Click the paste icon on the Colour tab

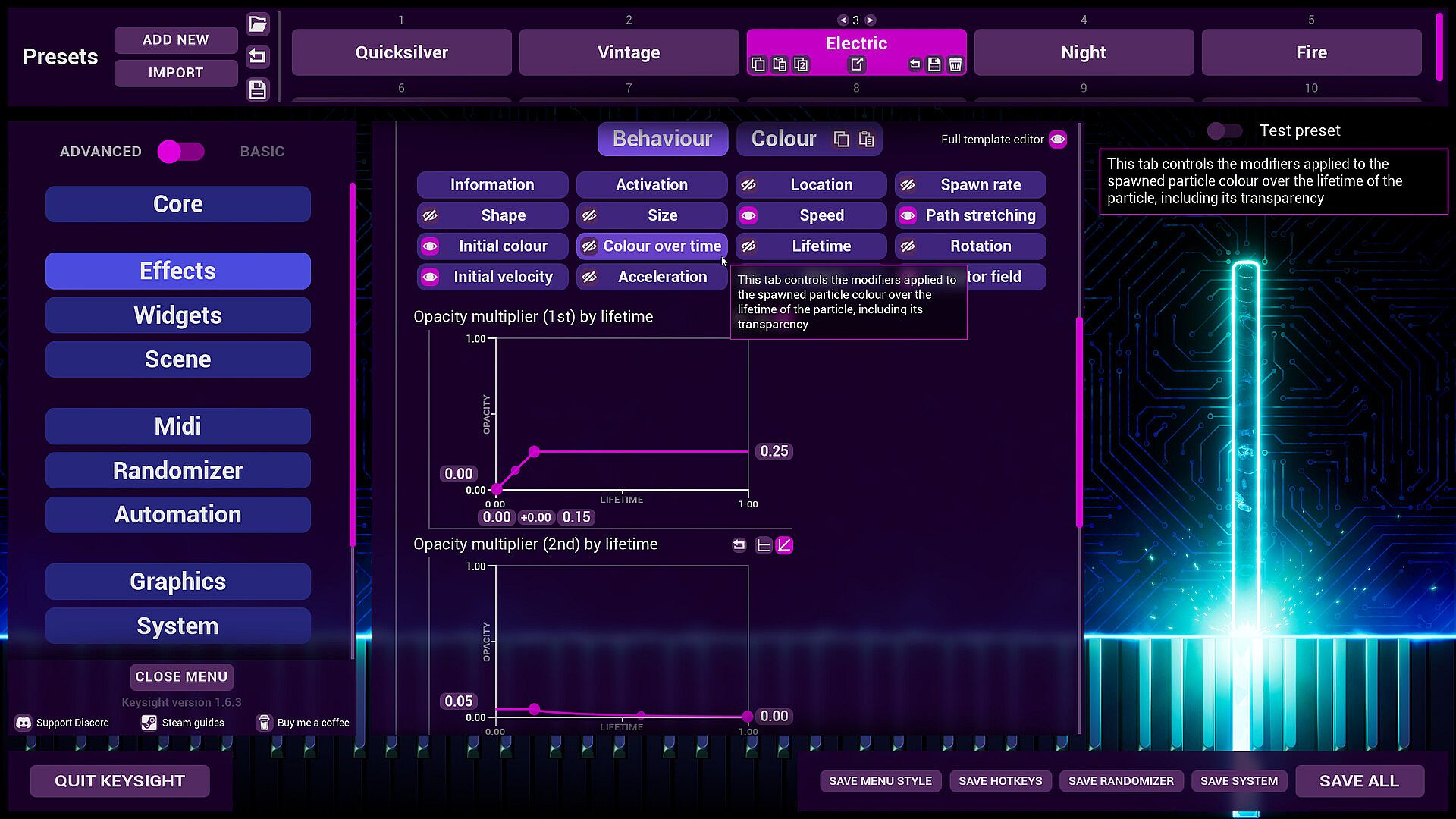[866, 140]
